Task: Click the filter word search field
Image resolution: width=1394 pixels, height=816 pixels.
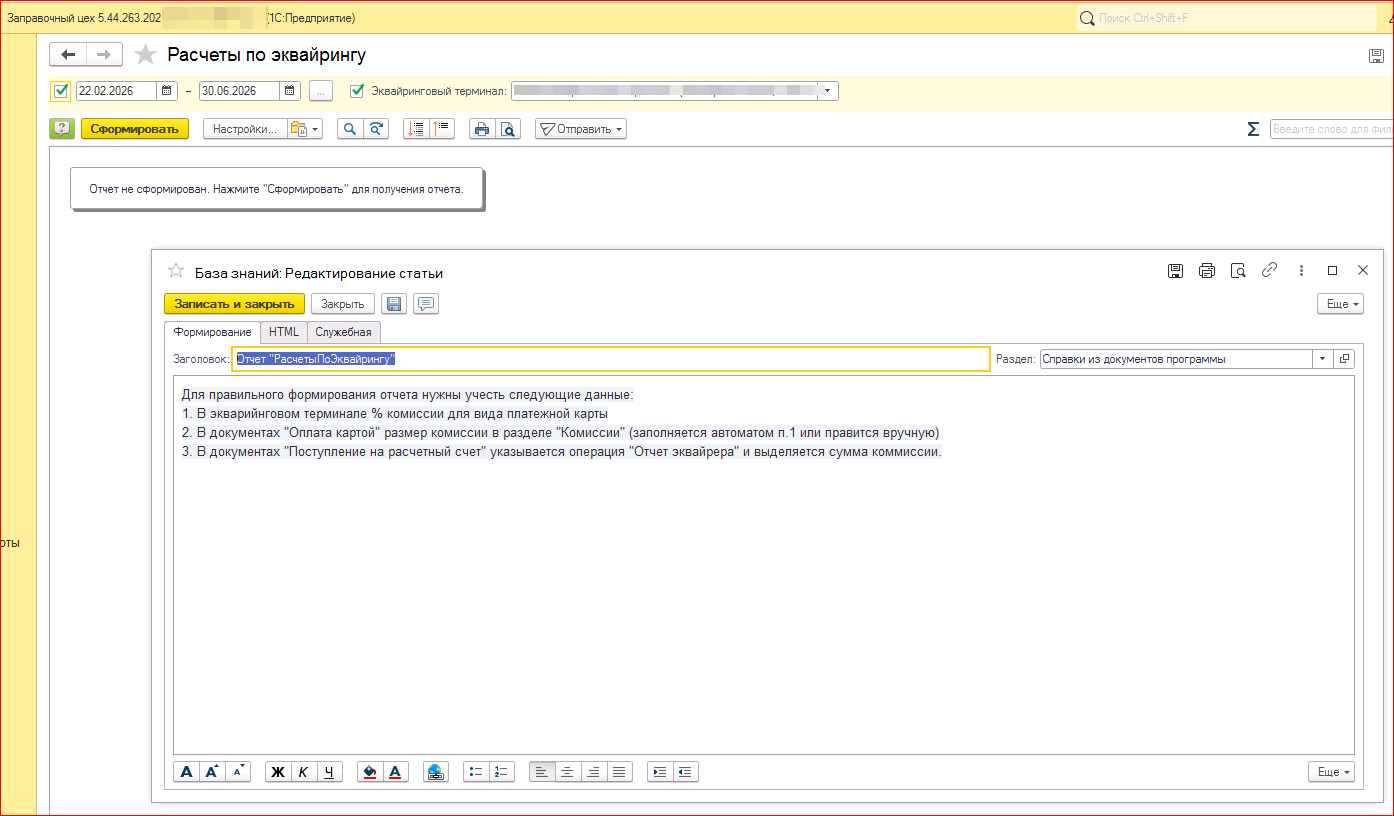Action: coord(1331,129)
